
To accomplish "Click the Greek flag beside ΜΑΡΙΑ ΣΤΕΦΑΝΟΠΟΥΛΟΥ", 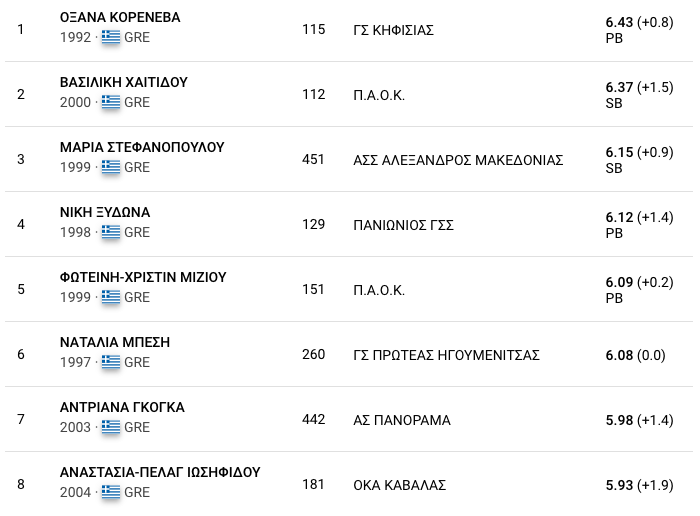I will [110, 167].
